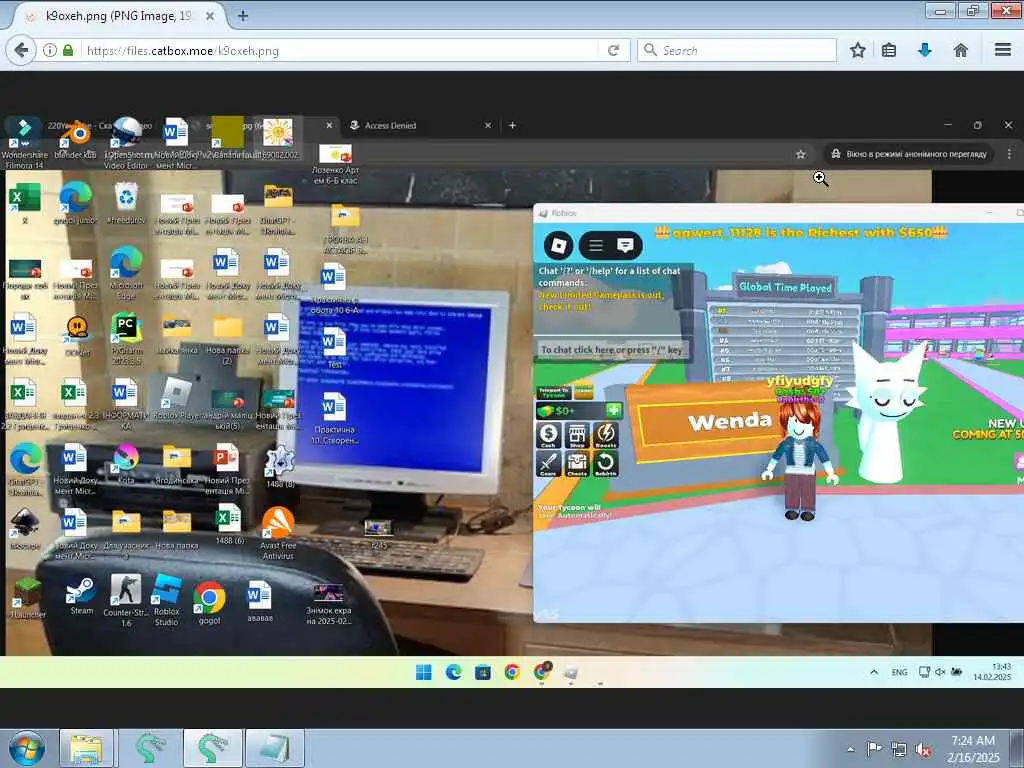Viewport: 1024px width, 768px height.
Task: Add new tab in the incognito Chrome window
Action: [513, 125]
